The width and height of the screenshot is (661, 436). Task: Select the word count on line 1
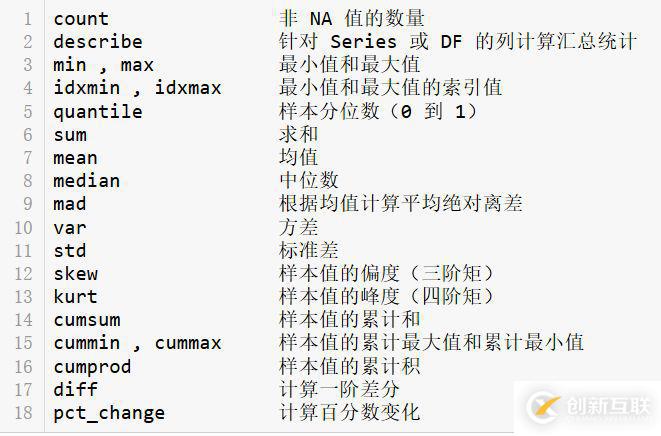tap(81, 19)
